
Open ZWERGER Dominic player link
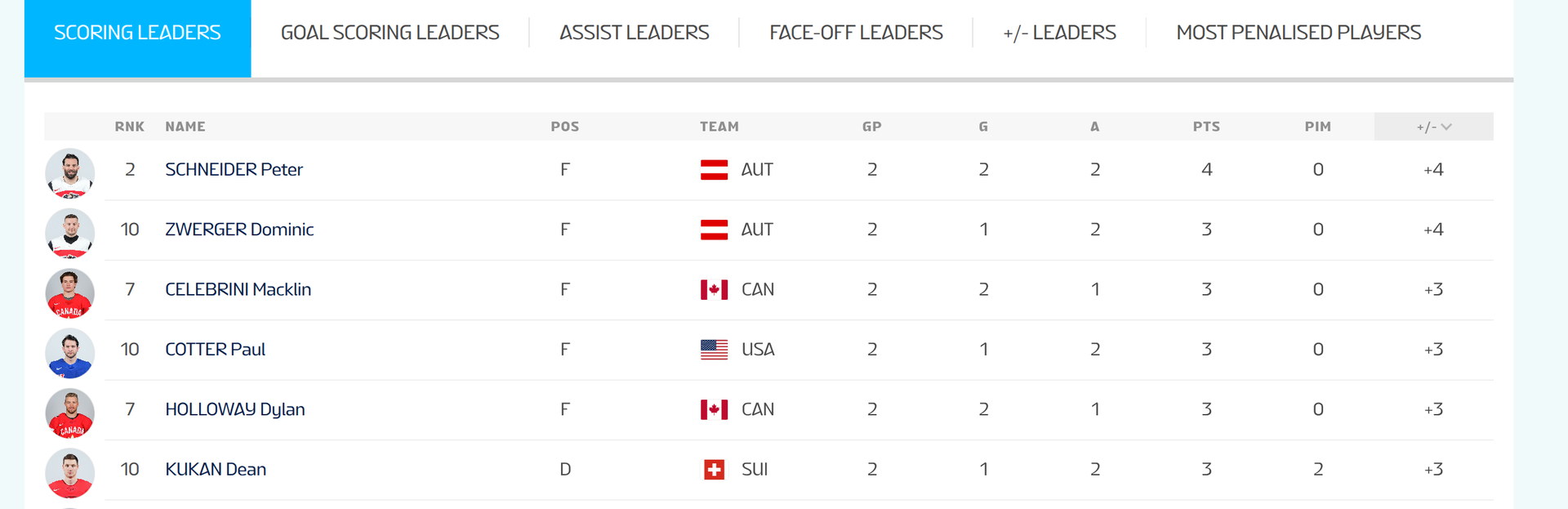(239, 230)
